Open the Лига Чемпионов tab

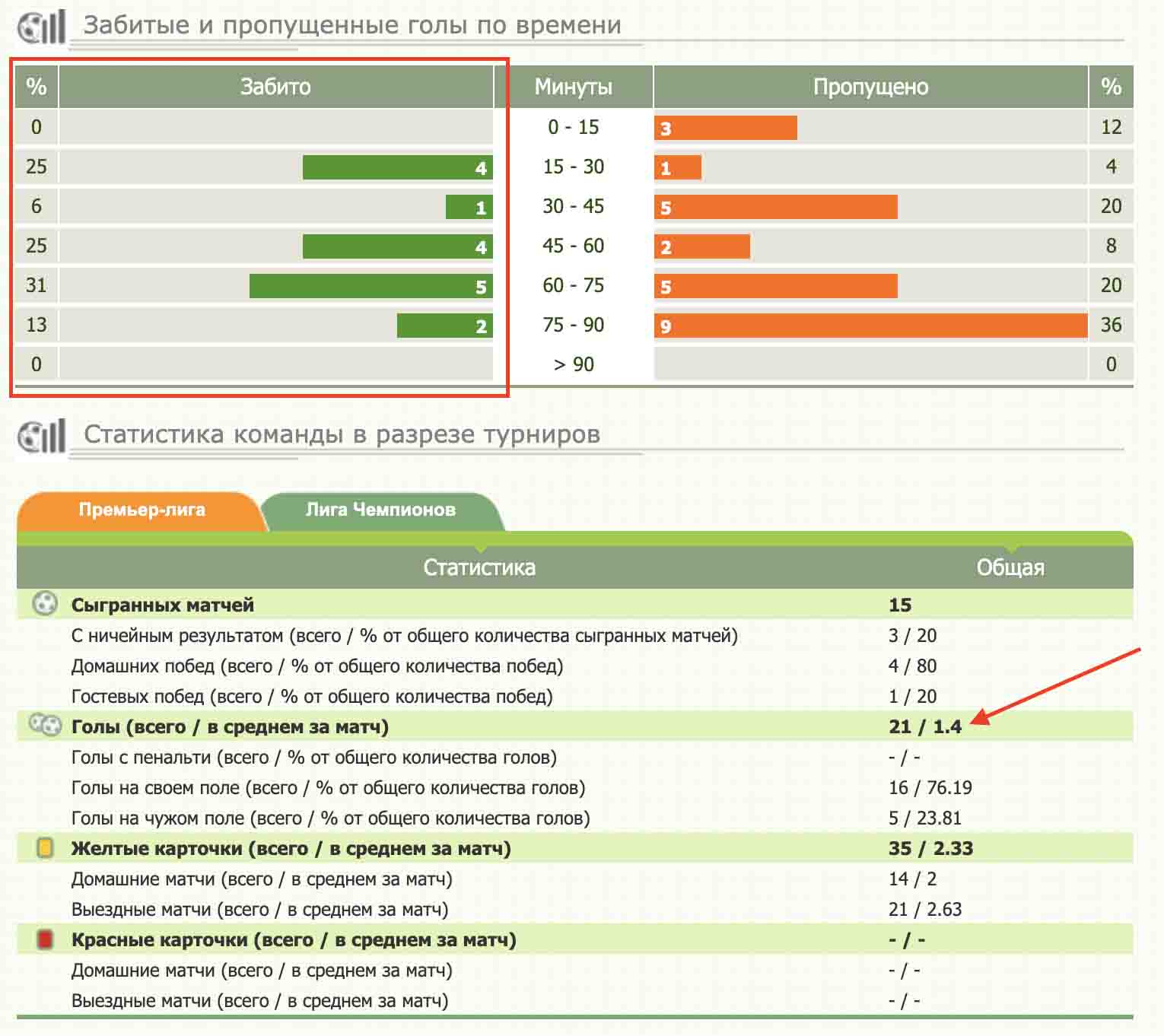tap(380, 510)
